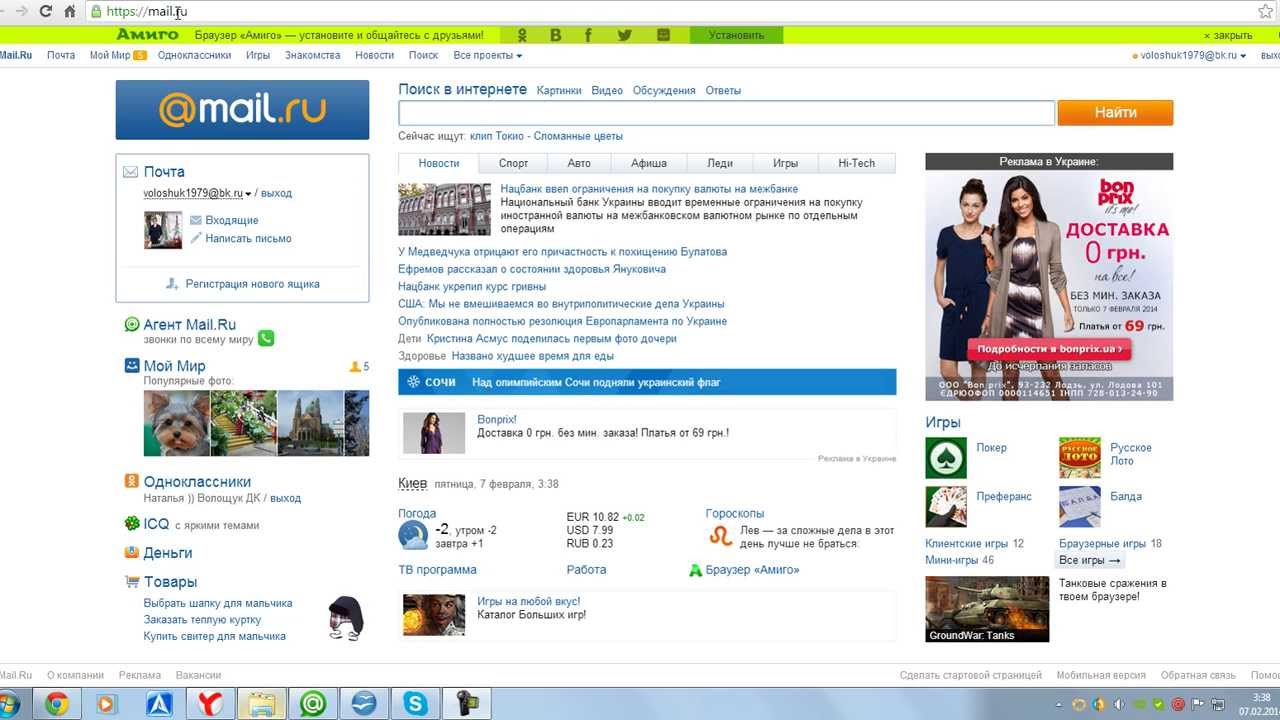This screenshot has height=720, width=1280.
Task: Open the ТВ программа link
Action: click(x=437, y=570)
